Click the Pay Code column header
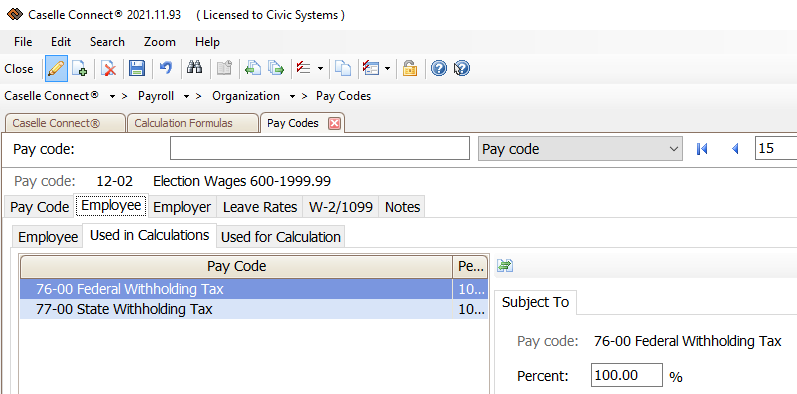 pyautogui.click(x=236, y=266)
